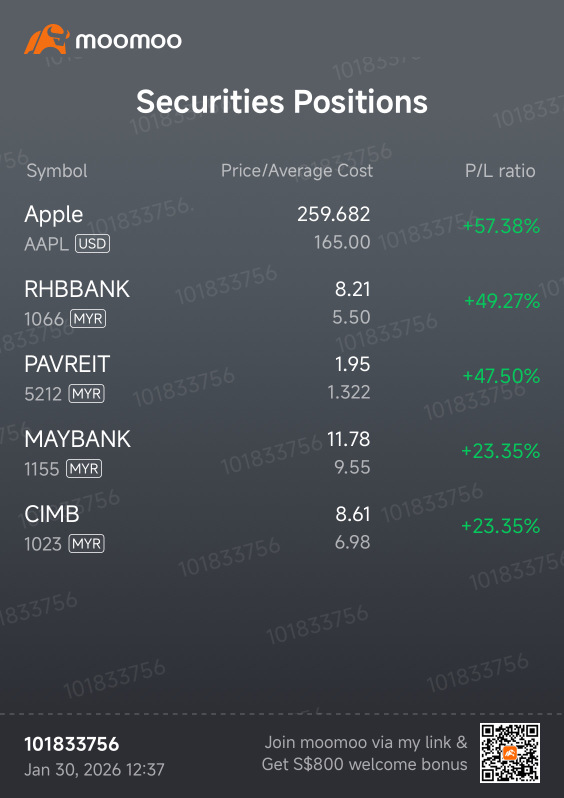Image resolution: width=564 pixels, height=798 pixels.
Task: Tap the QR code image
Action: 510,753
